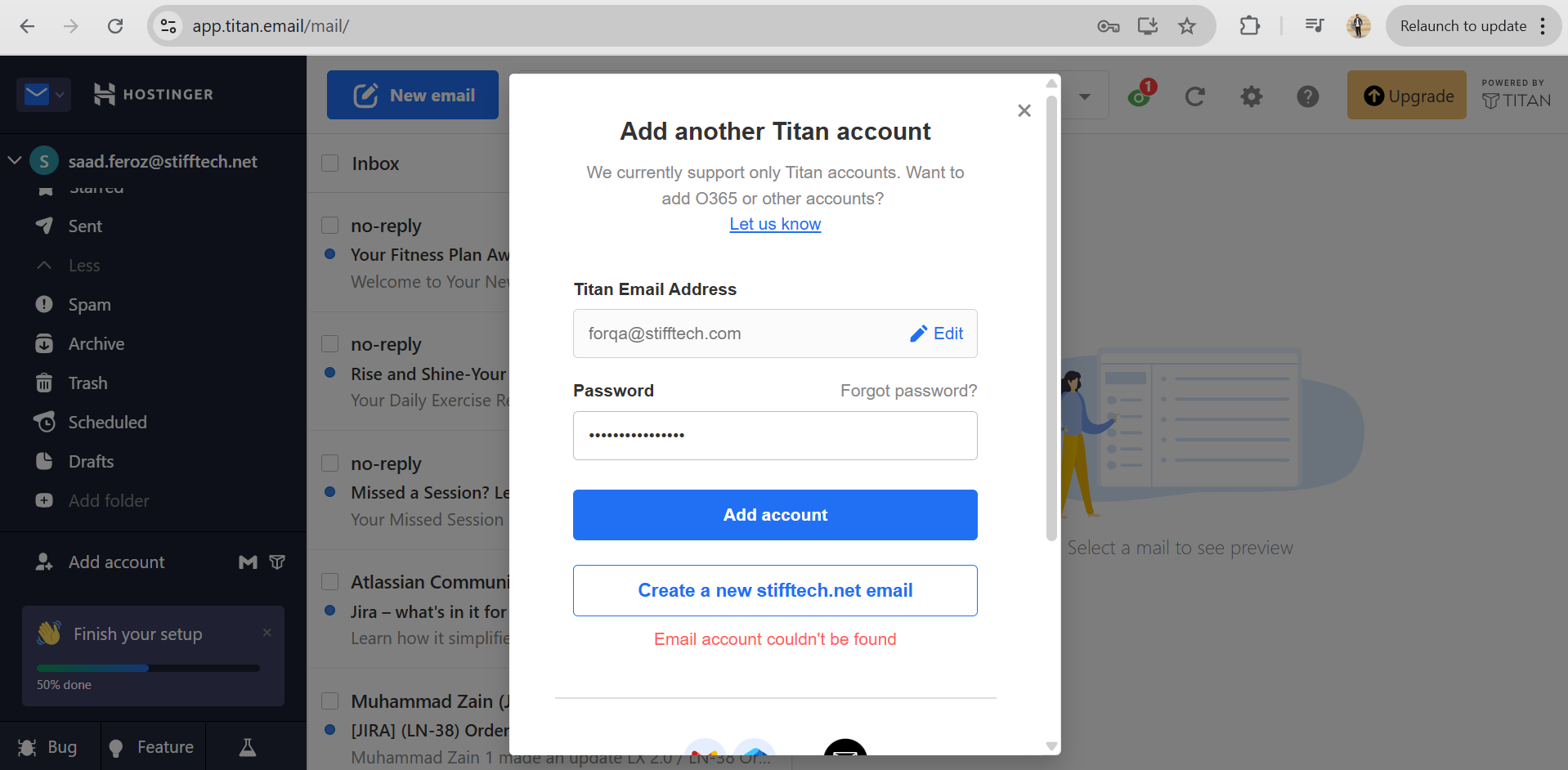Click the blue Add account button
Viewport: 1568px width, 770px height.
(x=775, y=515)
